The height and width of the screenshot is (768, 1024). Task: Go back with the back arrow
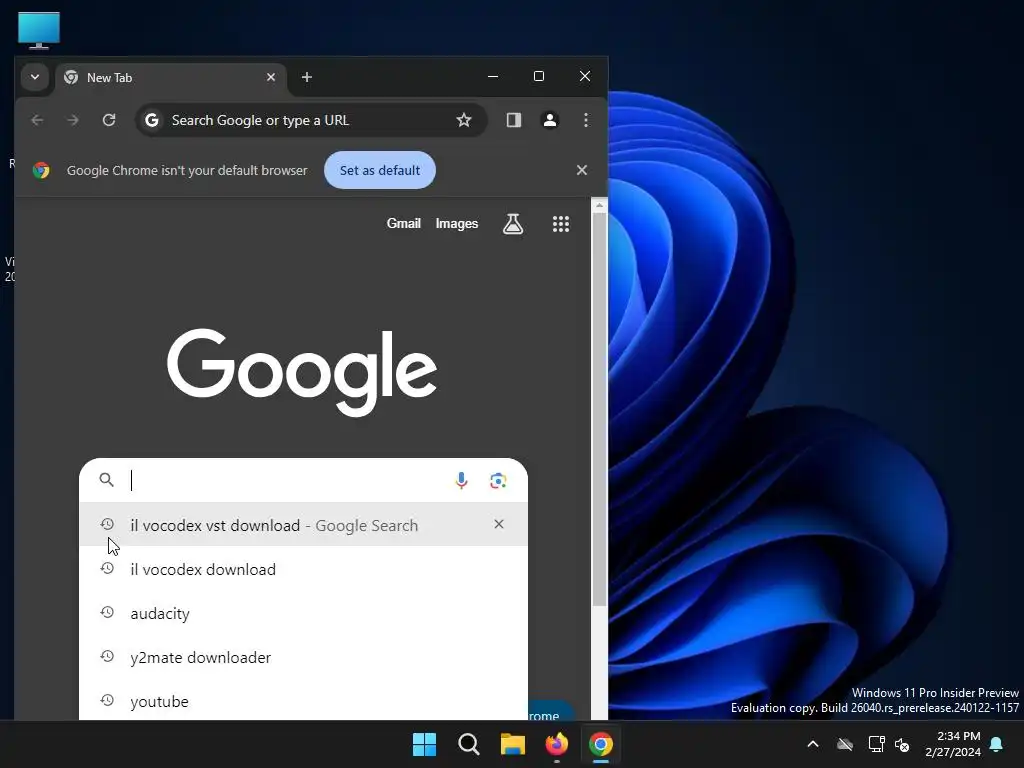click(x=37, y=120)
